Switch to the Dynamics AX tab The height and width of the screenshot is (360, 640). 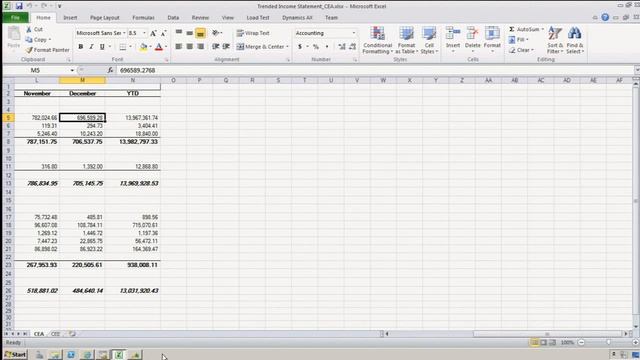pyautogui.click(x=297, y=18)
